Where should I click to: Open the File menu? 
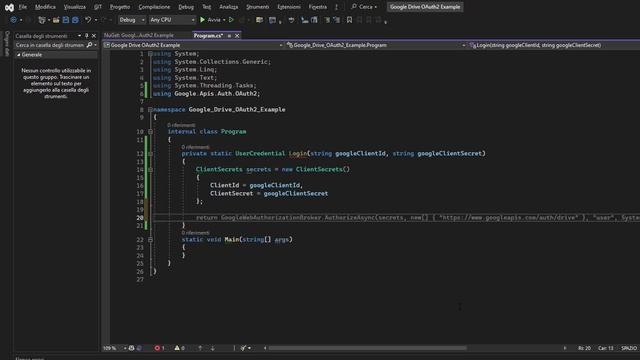[x=22, y=7]
